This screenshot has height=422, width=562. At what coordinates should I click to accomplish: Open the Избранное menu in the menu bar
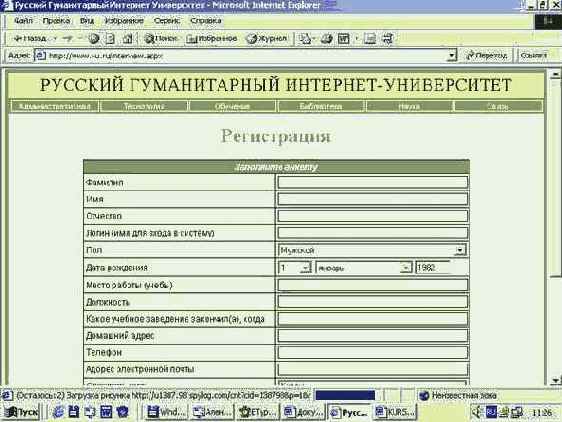[124, 21]
